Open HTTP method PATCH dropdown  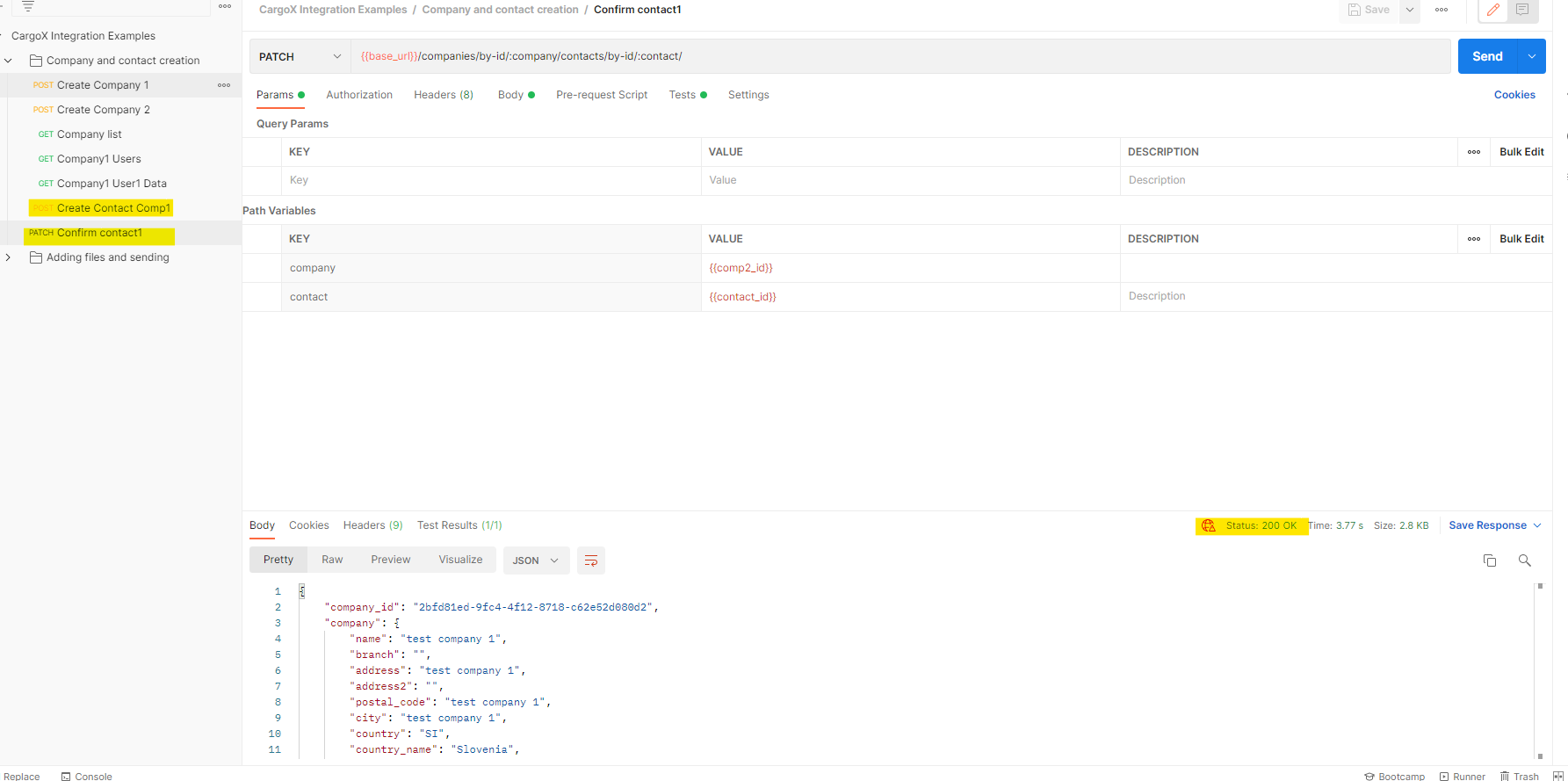tap(300, 56)
